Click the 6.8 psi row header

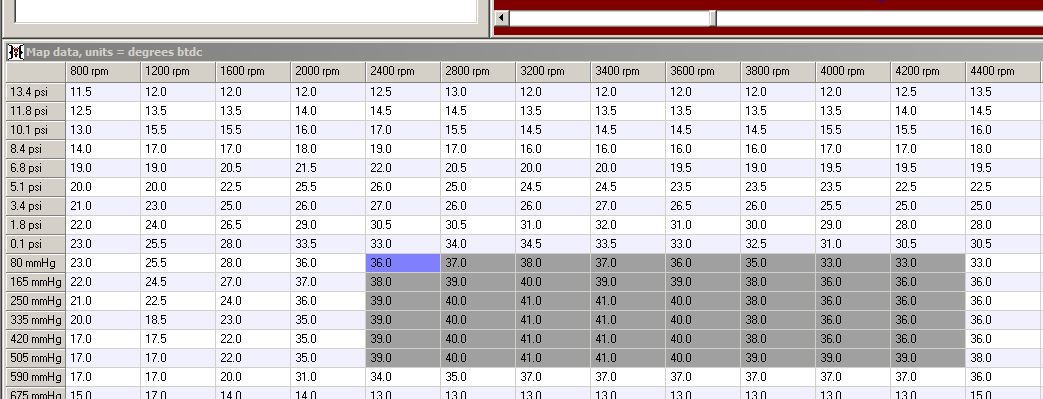click(x=36, y=168)
